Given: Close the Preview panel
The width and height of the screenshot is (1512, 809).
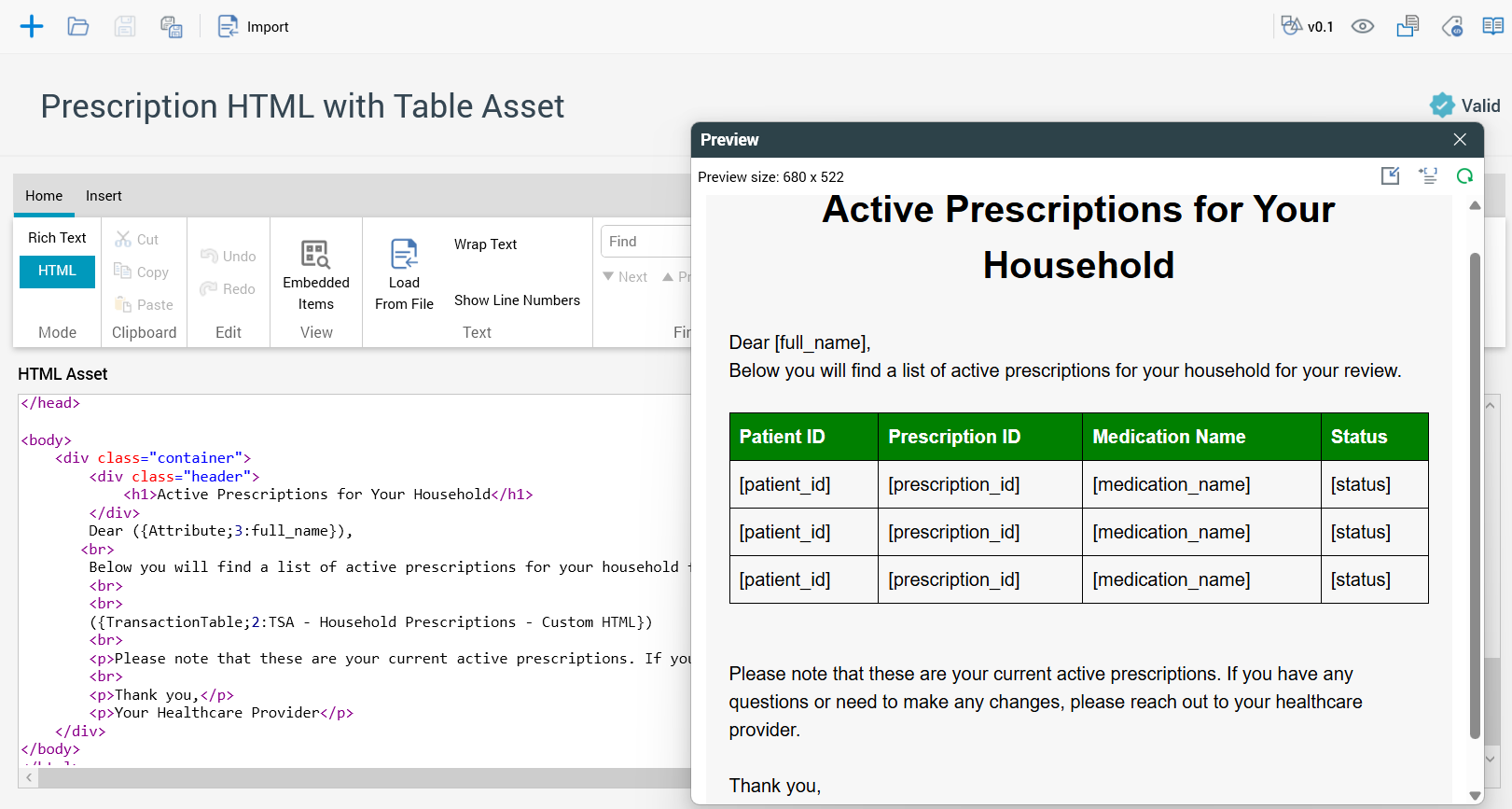Looking at the screenshot, I should (x=1460, y=140).
